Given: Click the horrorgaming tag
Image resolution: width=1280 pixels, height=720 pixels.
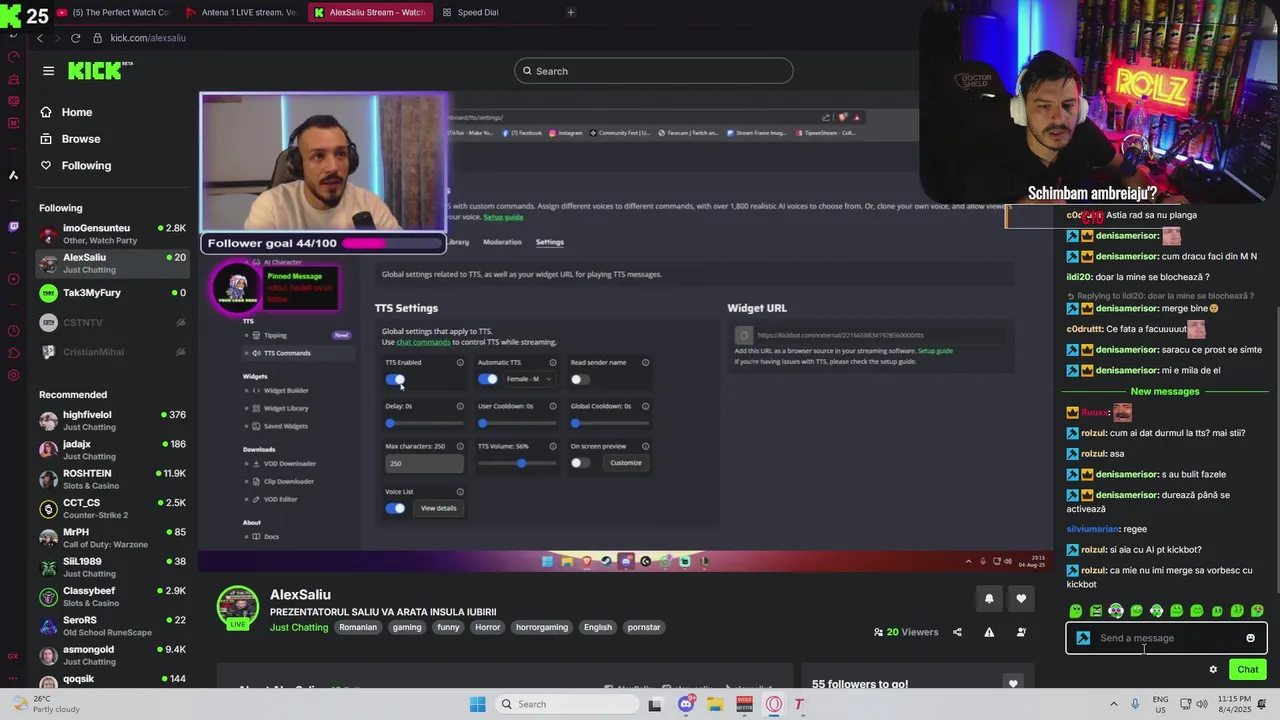Looking at the screenshot, I should pyautogui.click(x=542, y=627).
